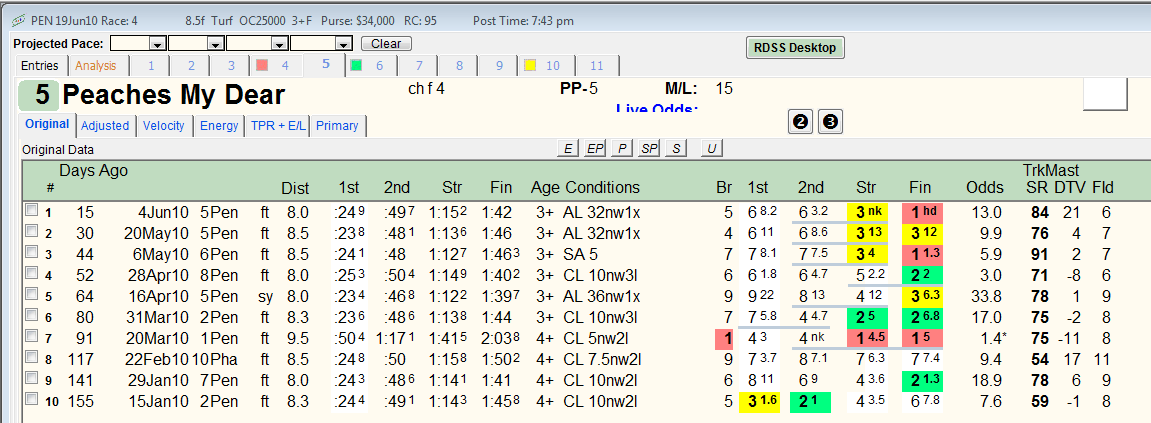Click the track '10Pha' cell

coord(215,359)
